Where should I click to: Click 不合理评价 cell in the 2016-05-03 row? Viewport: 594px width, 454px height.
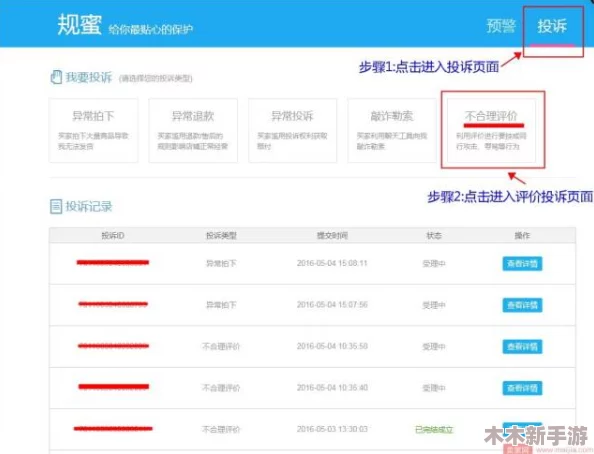coord(221,429)
